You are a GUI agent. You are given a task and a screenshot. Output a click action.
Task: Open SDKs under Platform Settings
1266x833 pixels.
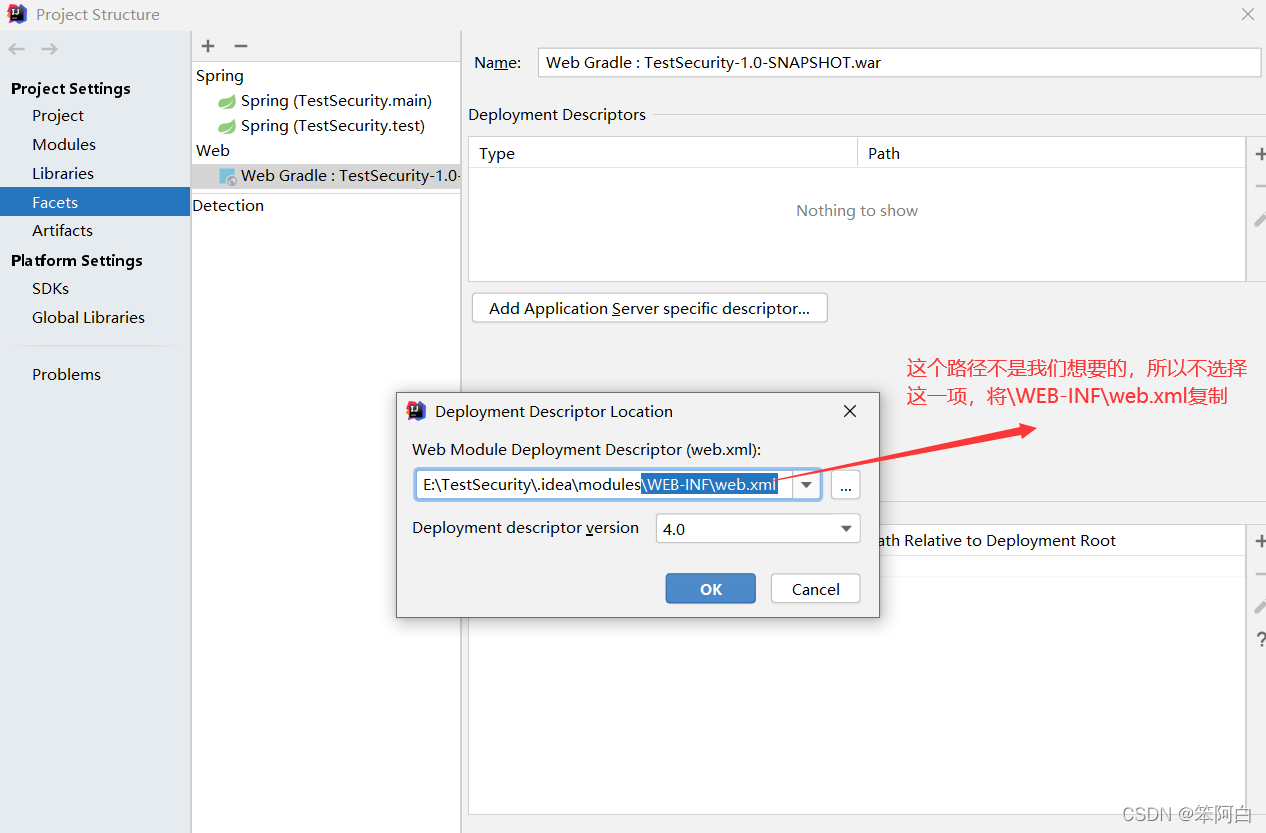[x=50, y=288]
